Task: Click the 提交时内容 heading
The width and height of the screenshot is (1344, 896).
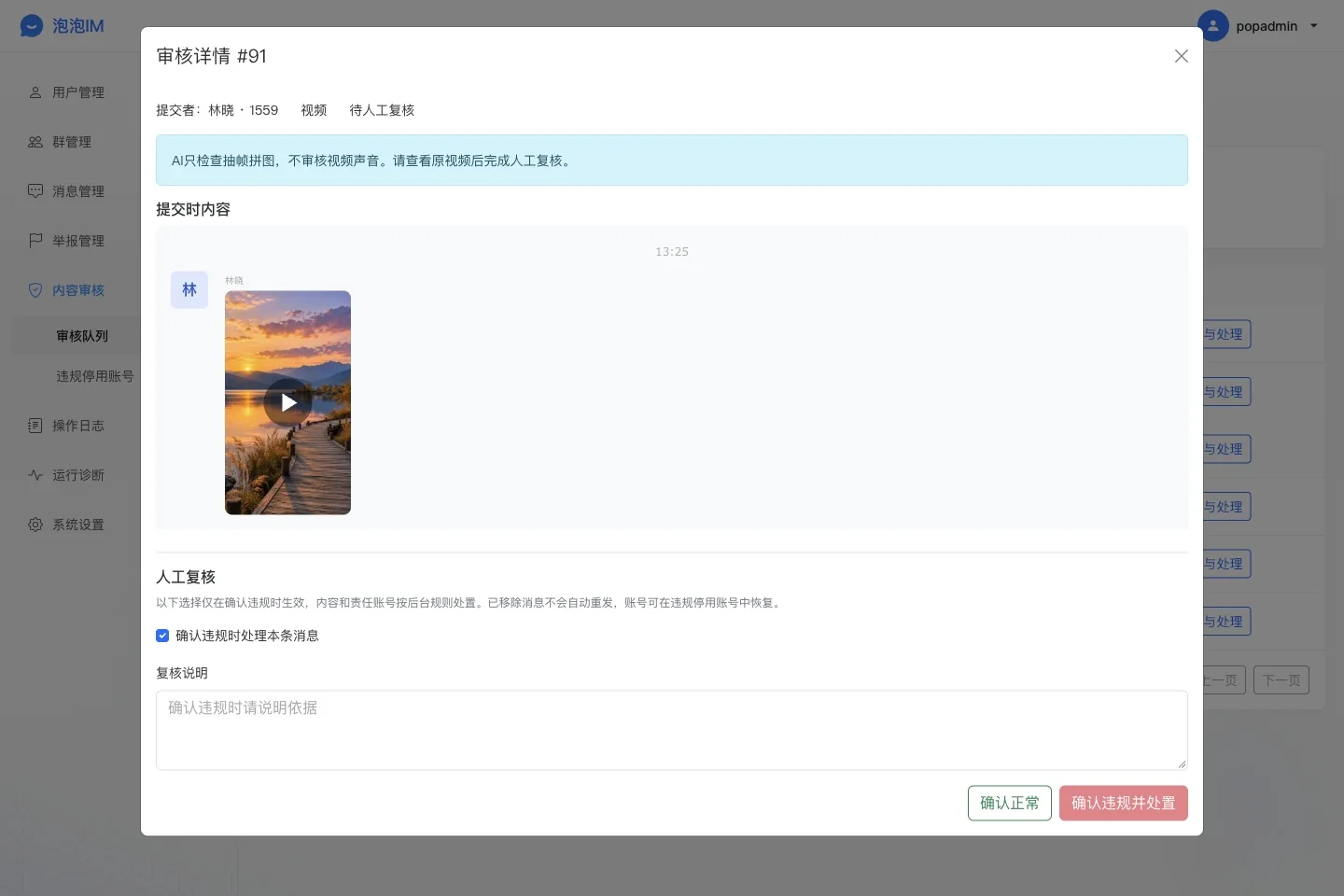Action: coord(193,209)
